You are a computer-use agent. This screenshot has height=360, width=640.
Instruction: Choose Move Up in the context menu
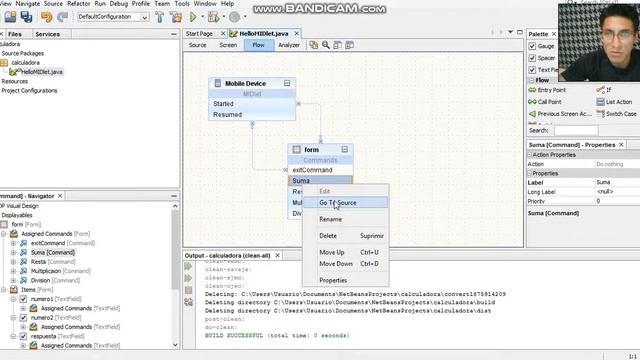tap(346, 253)
